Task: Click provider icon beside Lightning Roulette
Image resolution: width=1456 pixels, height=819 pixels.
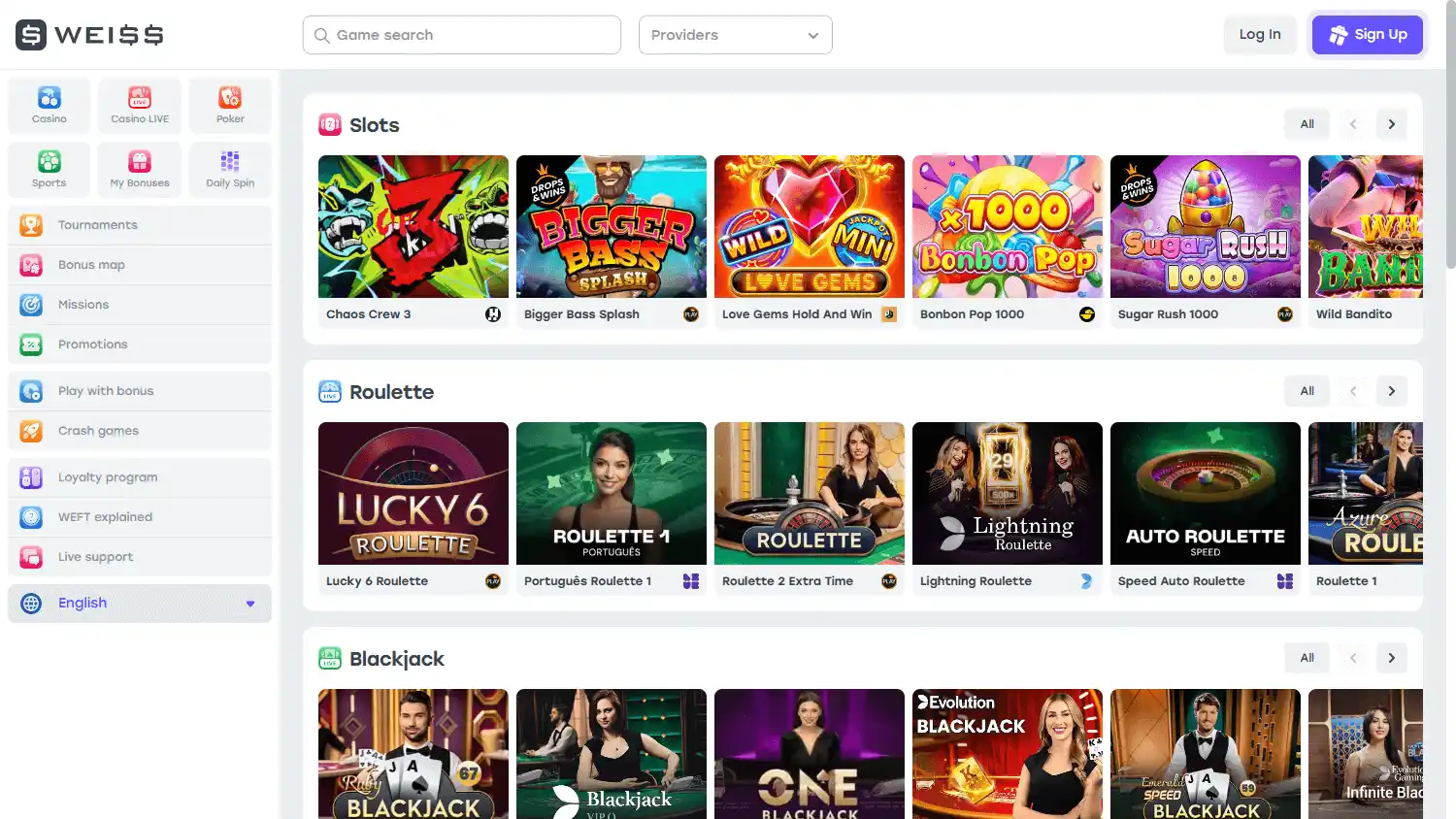Action: click(1087, 581)
